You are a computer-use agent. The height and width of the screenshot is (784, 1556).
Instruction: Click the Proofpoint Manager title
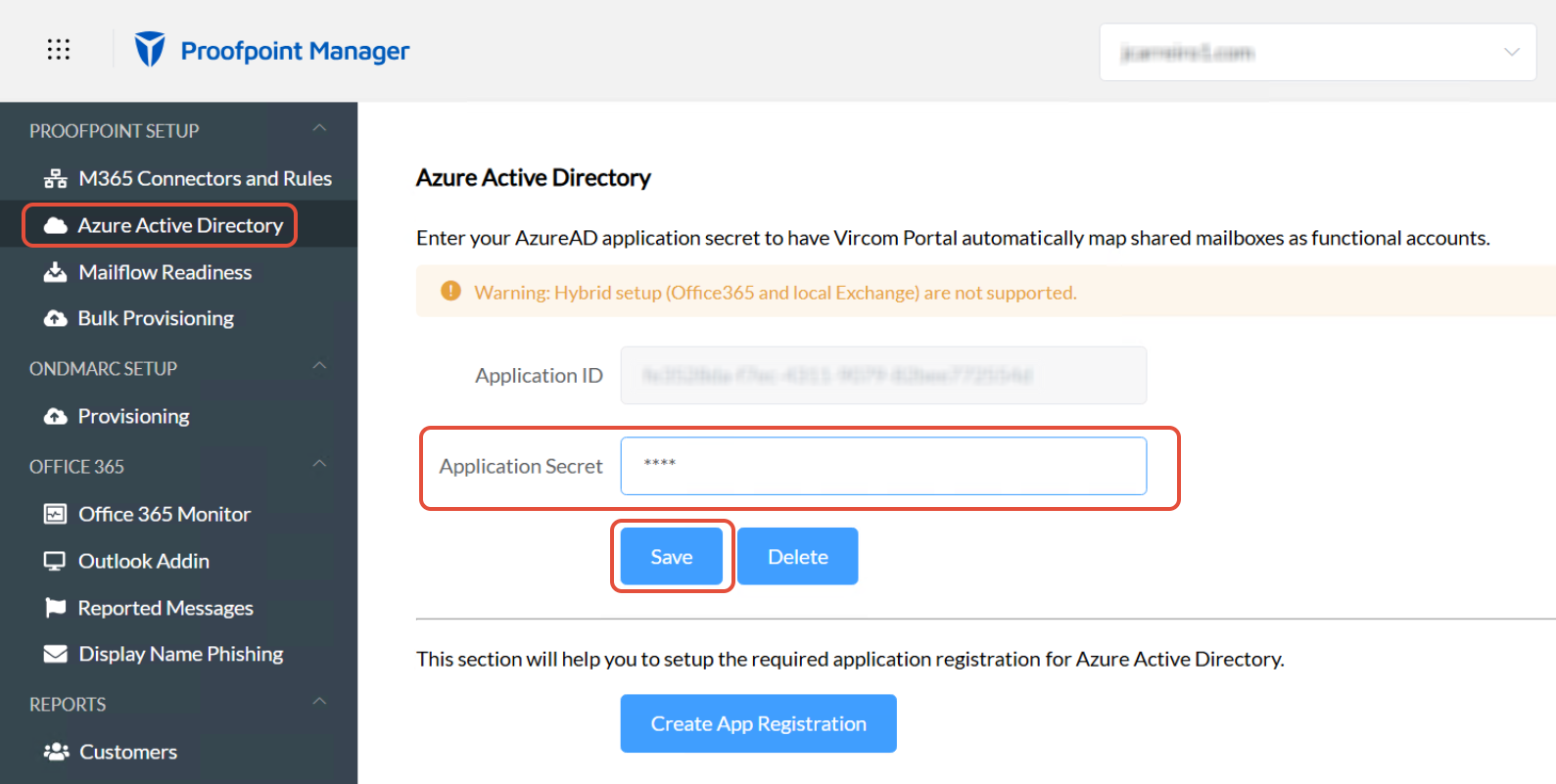pos(295,51)
